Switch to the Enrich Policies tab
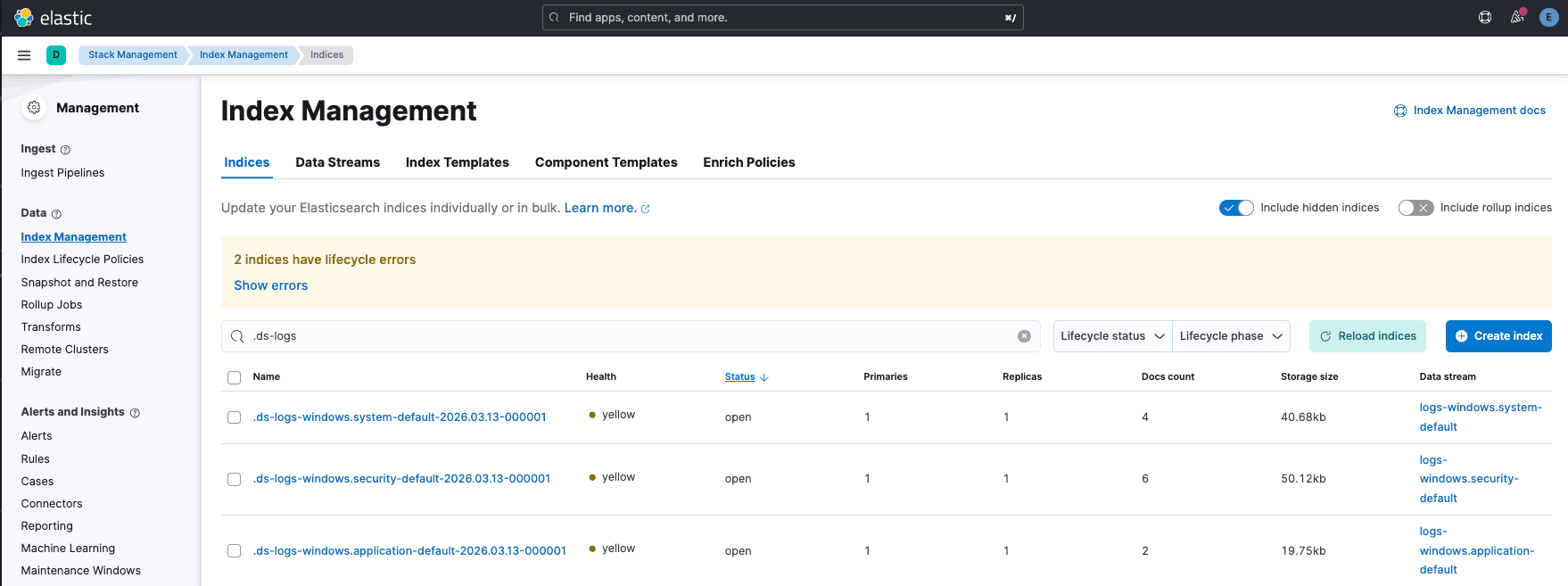 749,162
